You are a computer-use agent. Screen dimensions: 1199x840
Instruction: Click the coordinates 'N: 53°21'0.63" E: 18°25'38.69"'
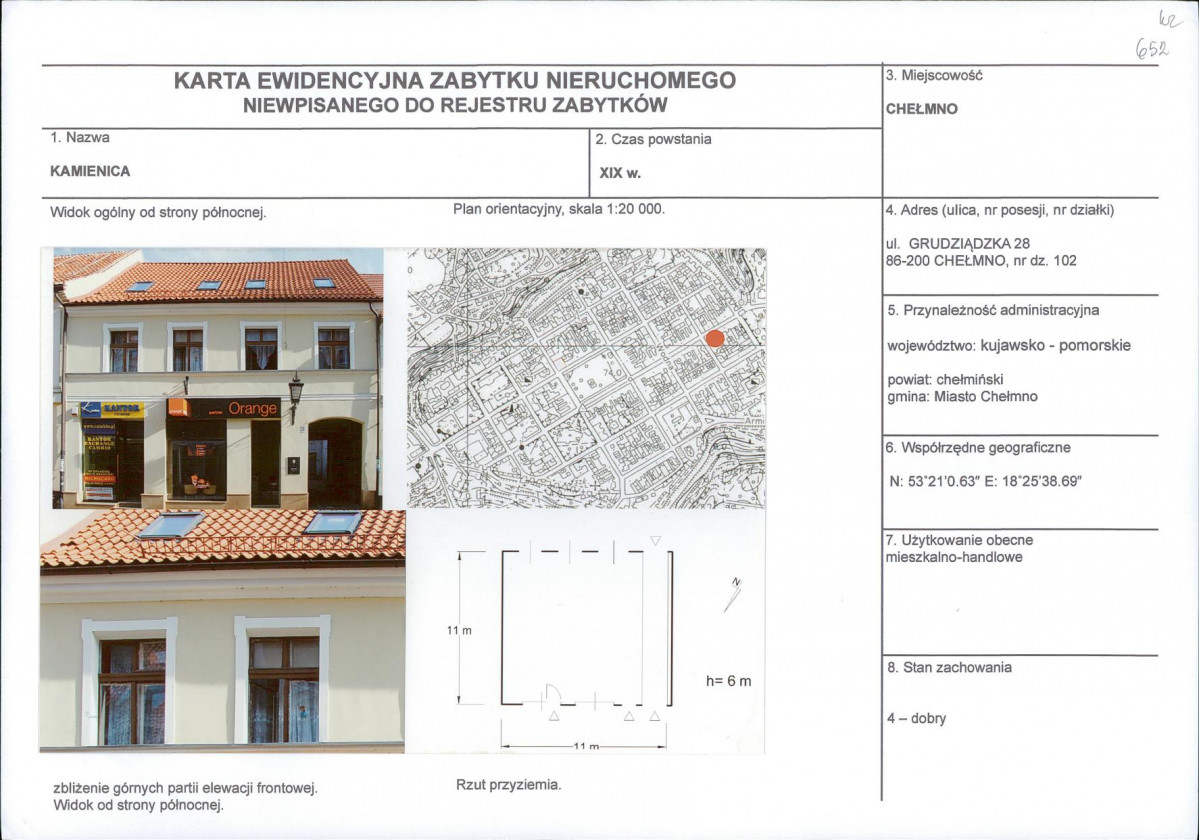pyautogui.click(x=986, y=482)
